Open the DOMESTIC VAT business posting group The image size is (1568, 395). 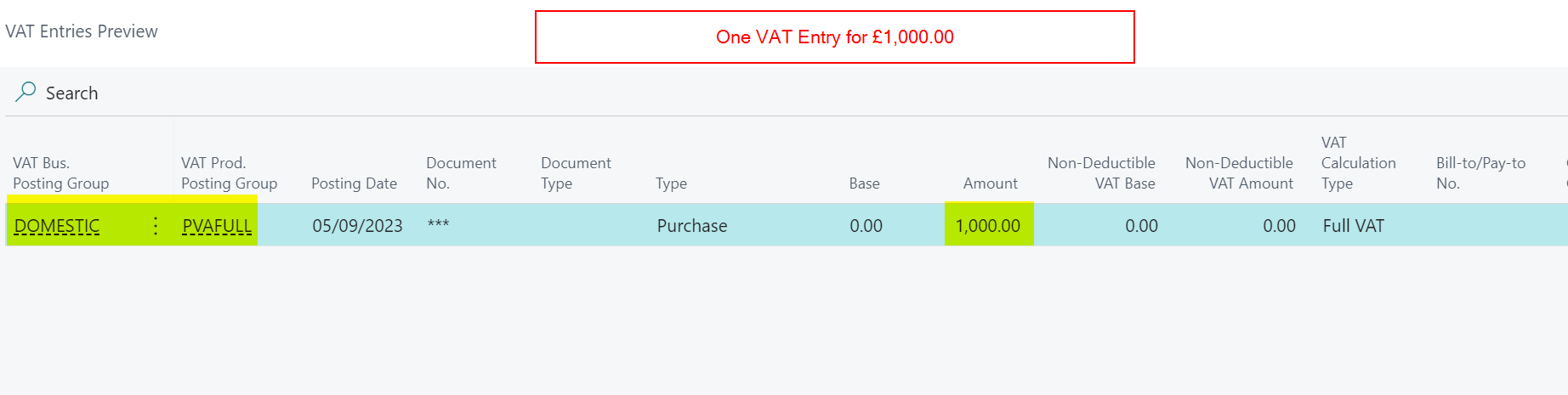tap(57, 227)
